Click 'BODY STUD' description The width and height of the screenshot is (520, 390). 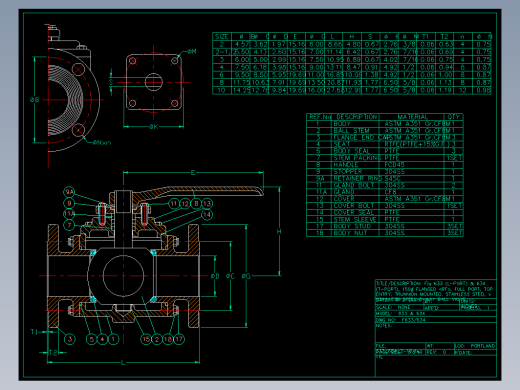[352, 226]
